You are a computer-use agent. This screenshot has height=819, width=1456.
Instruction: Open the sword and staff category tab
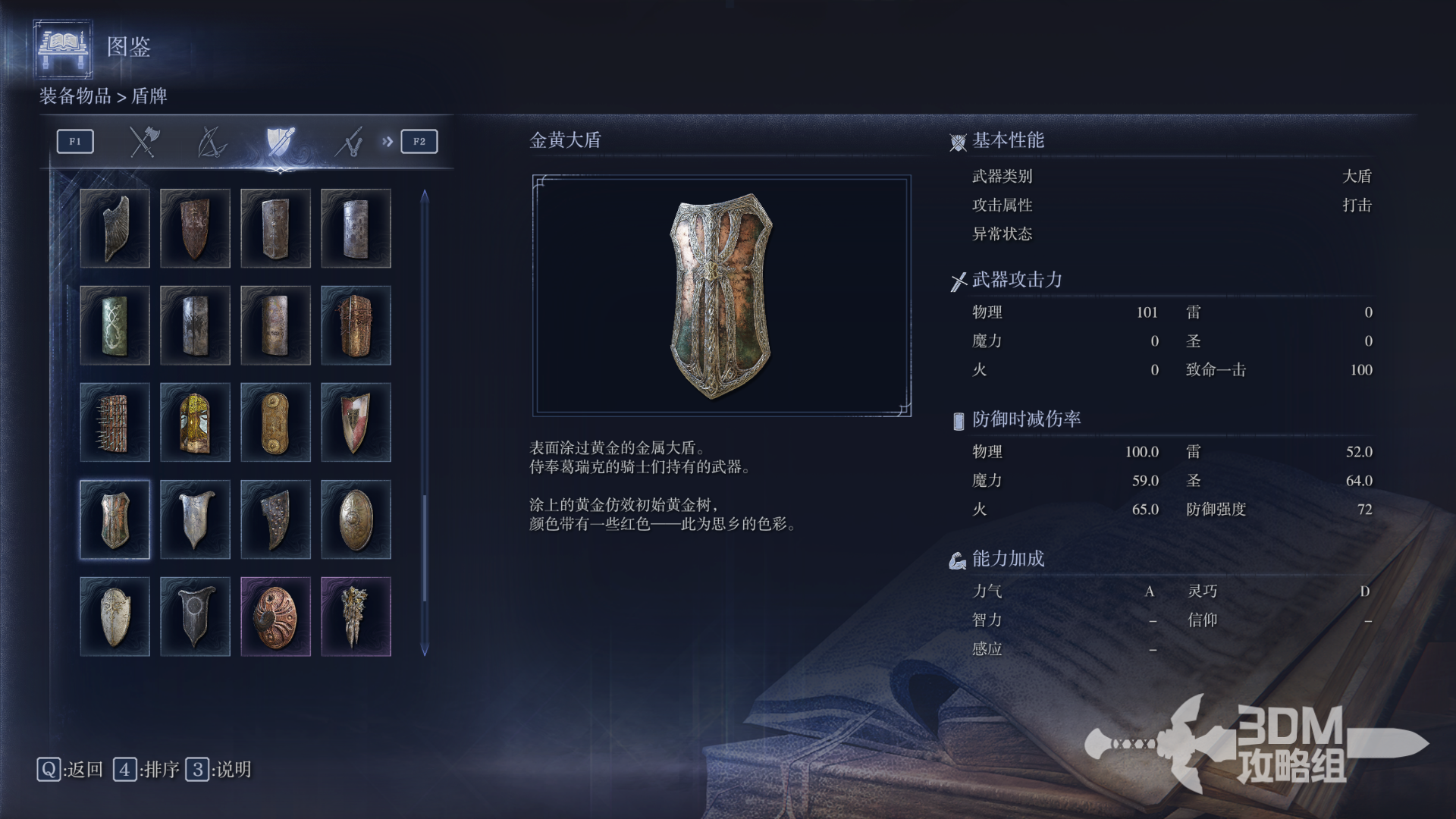pyautogui.click(x=349, y=141)
